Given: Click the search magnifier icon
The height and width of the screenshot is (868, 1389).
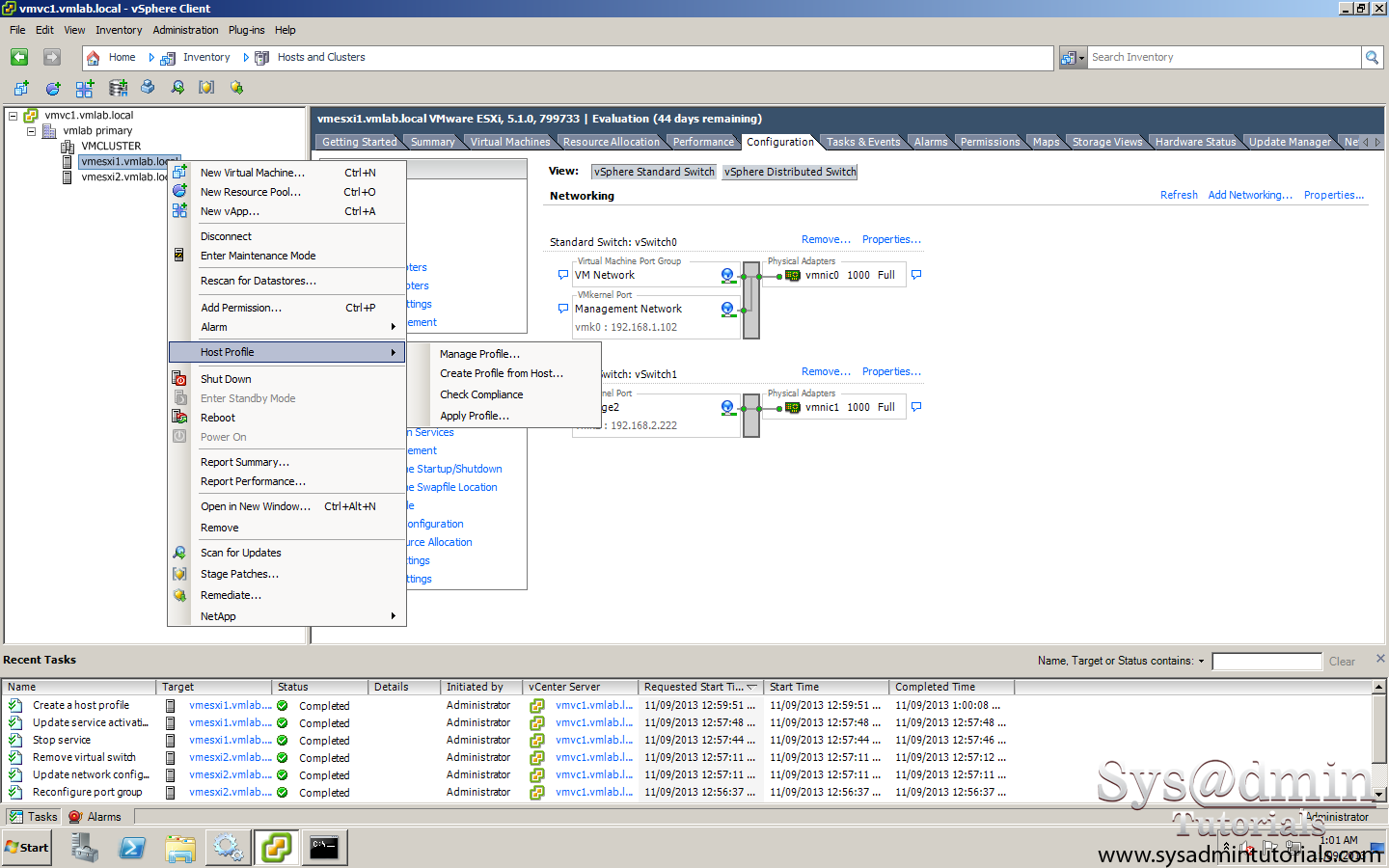Looking at the screenshot, I should pos(1372,58).
